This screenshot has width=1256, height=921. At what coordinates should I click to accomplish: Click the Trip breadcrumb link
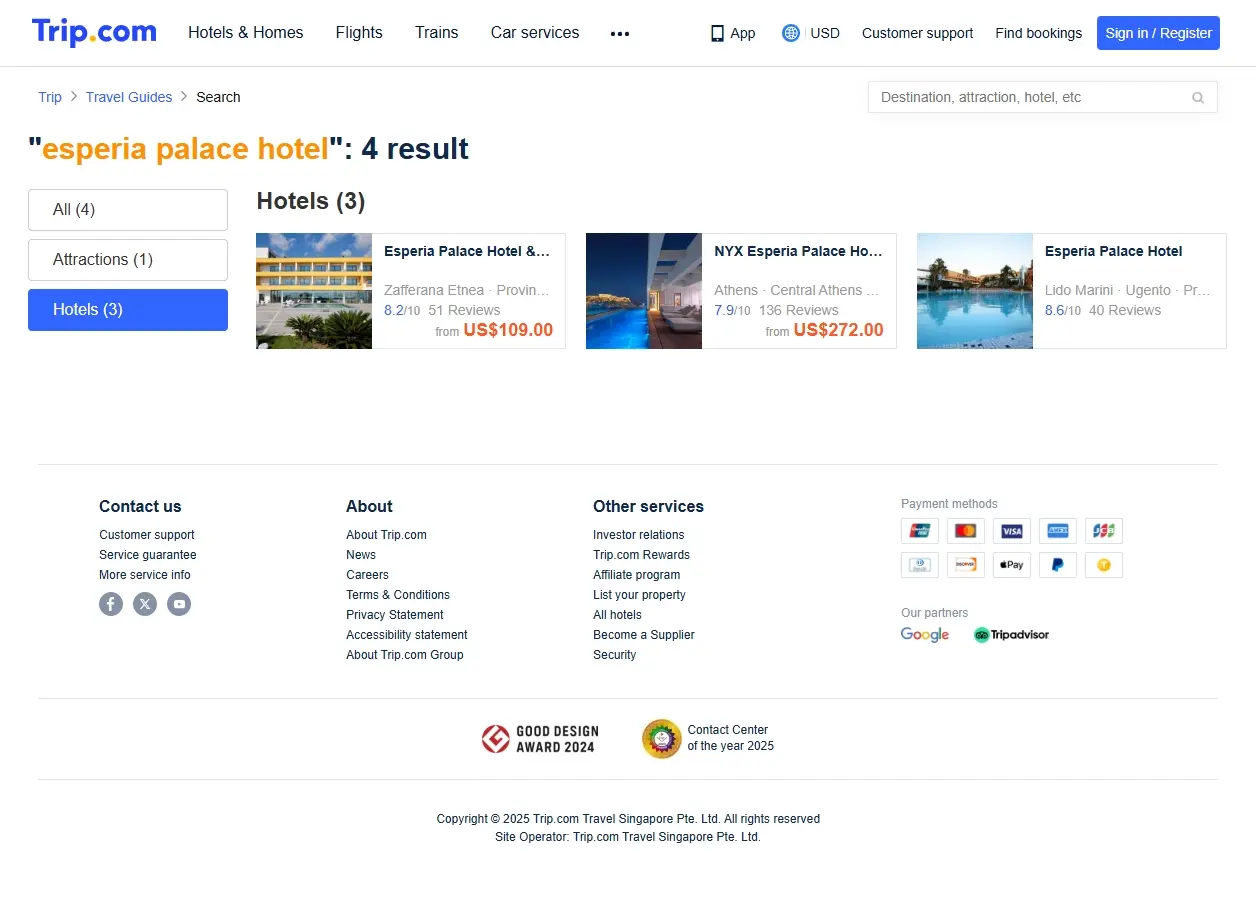pos(50,97)
